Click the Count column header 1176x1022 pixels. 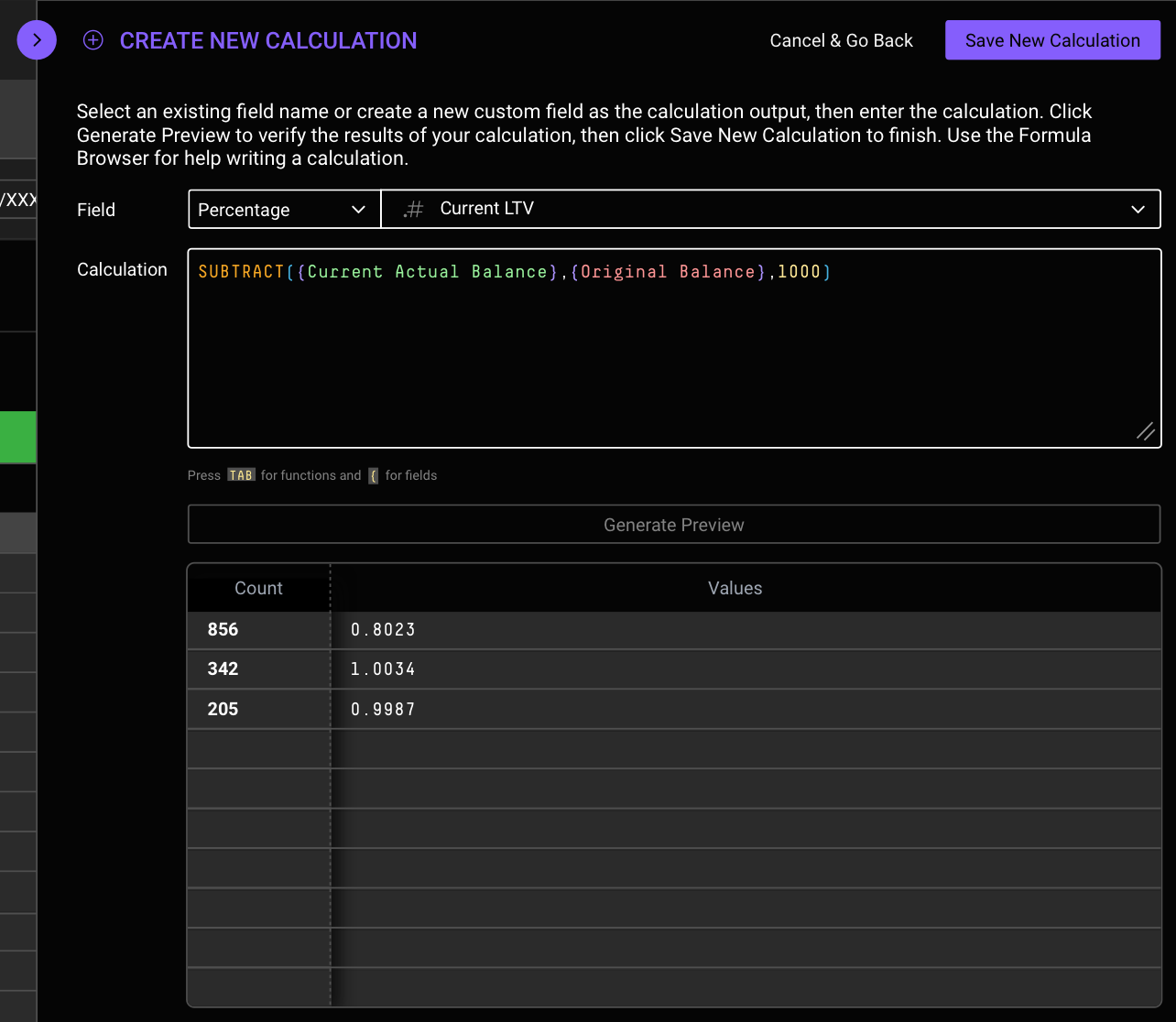click(x=258, y=588)
